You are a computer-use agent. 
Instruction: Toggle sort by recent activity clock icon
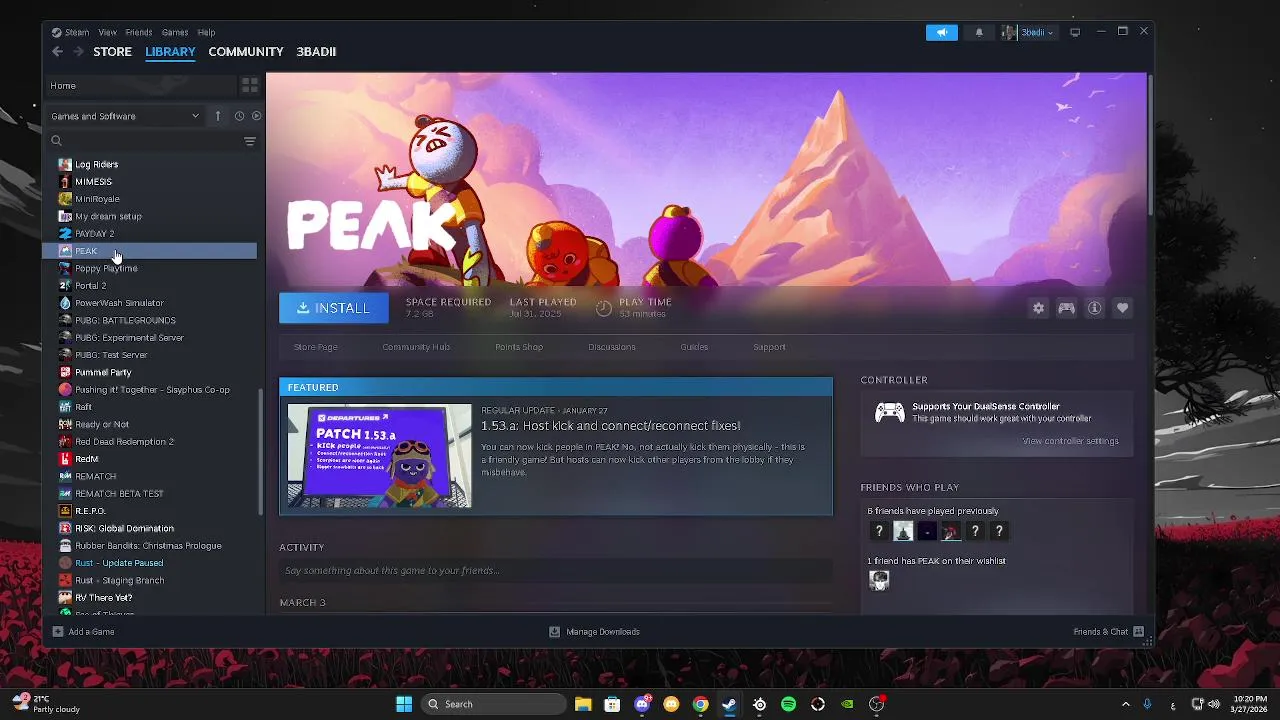239,116
